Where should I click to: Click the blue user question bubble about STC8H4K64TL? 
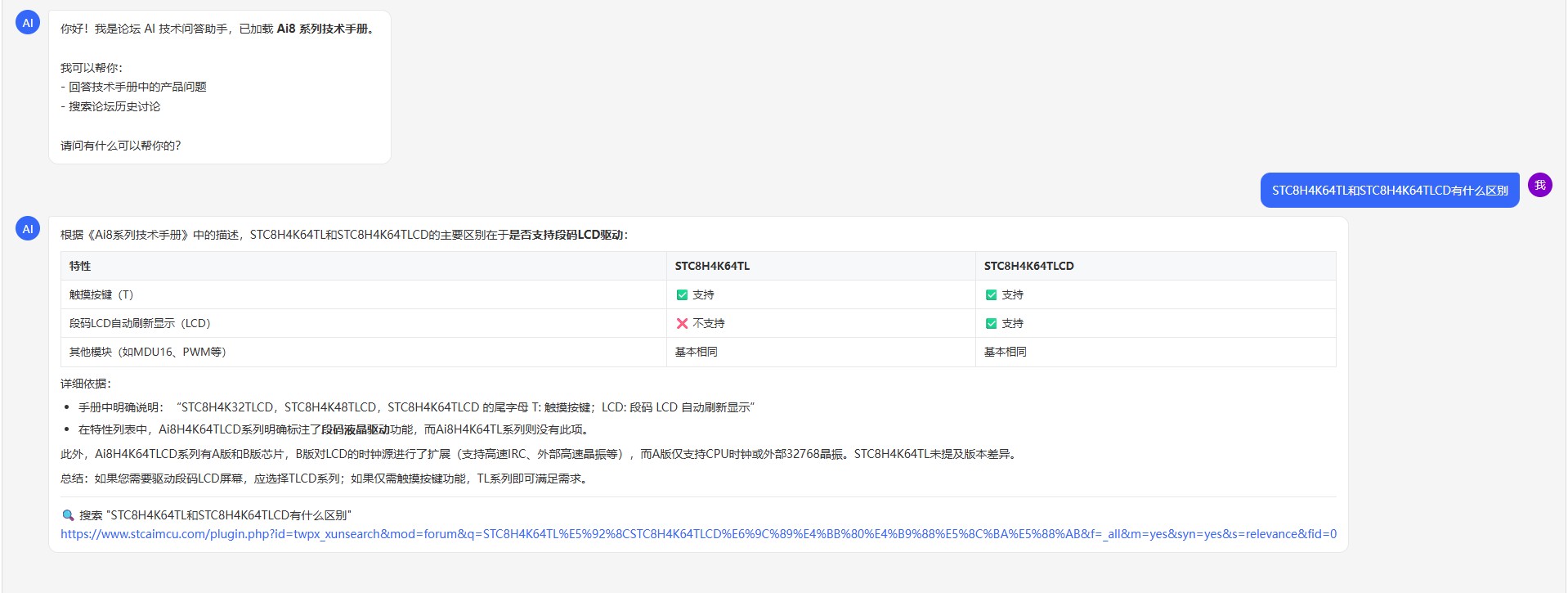click(1390, 191)
